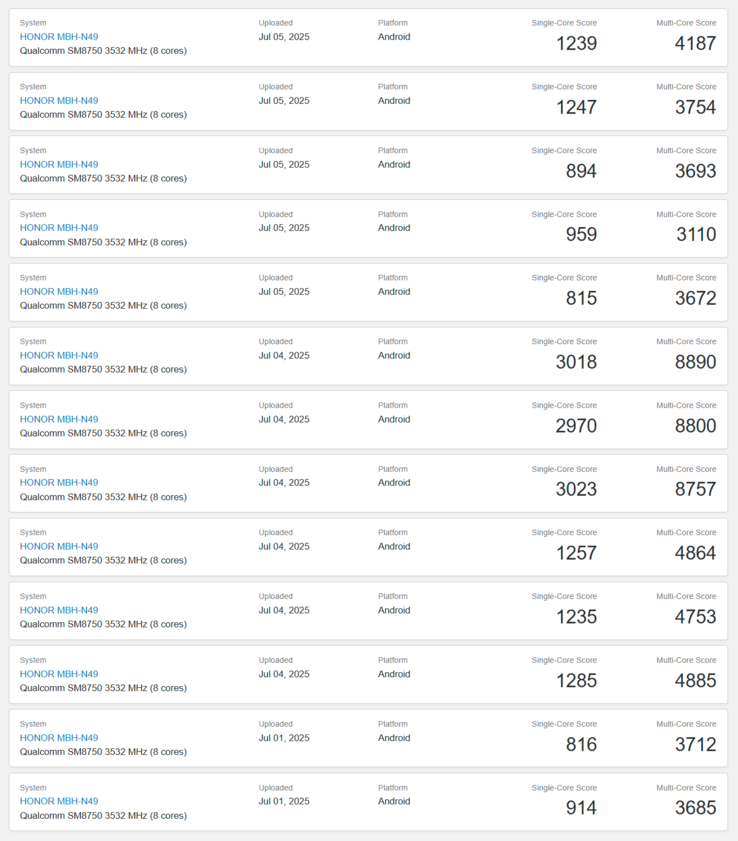Open HONOR MBH-N49 link with multi-core 3754
This screenshot has height=841, width=738.
coord(59,100)
